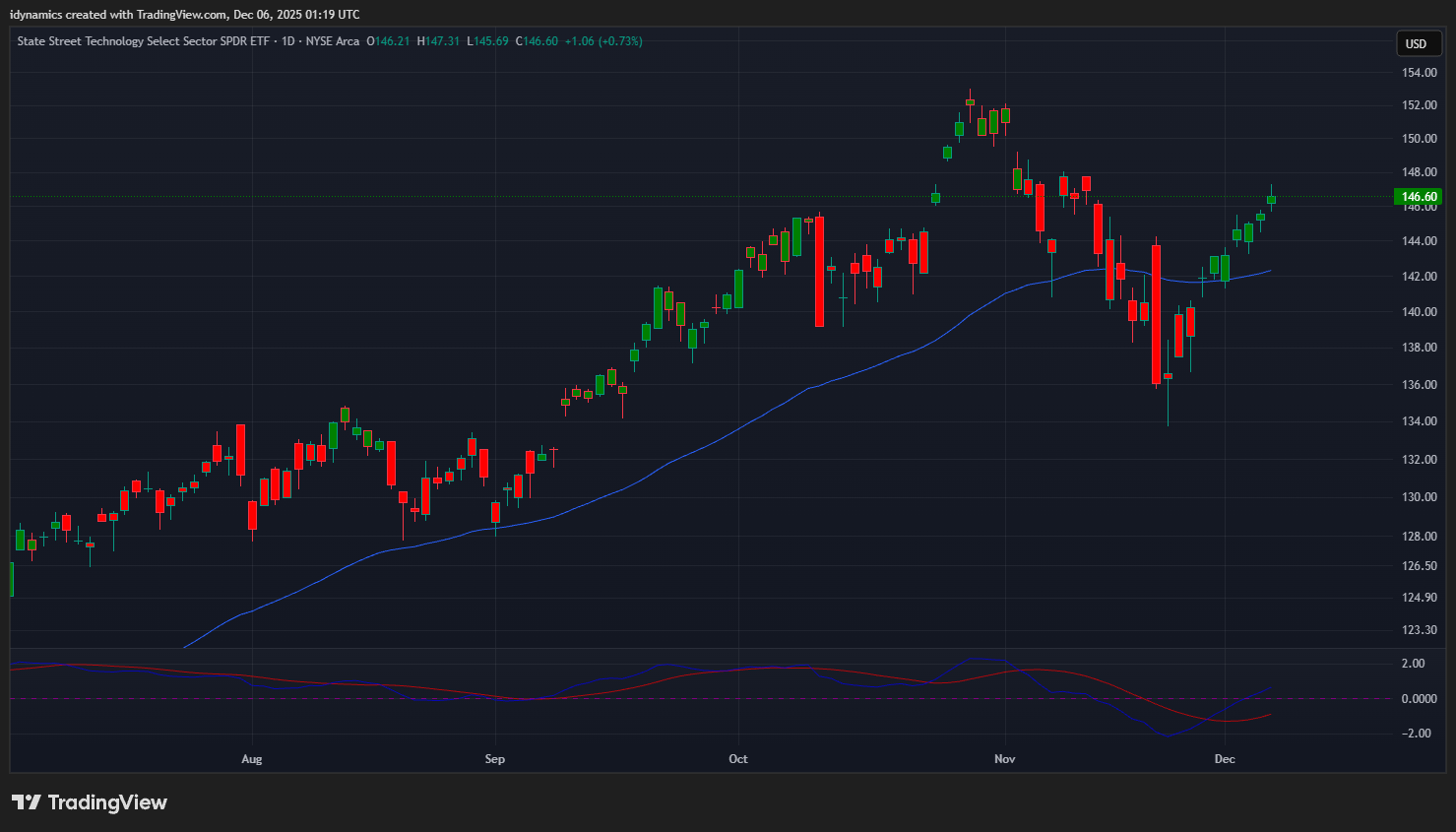
Task: Click the Nov label on time axis
Action: click(1004, 759)
